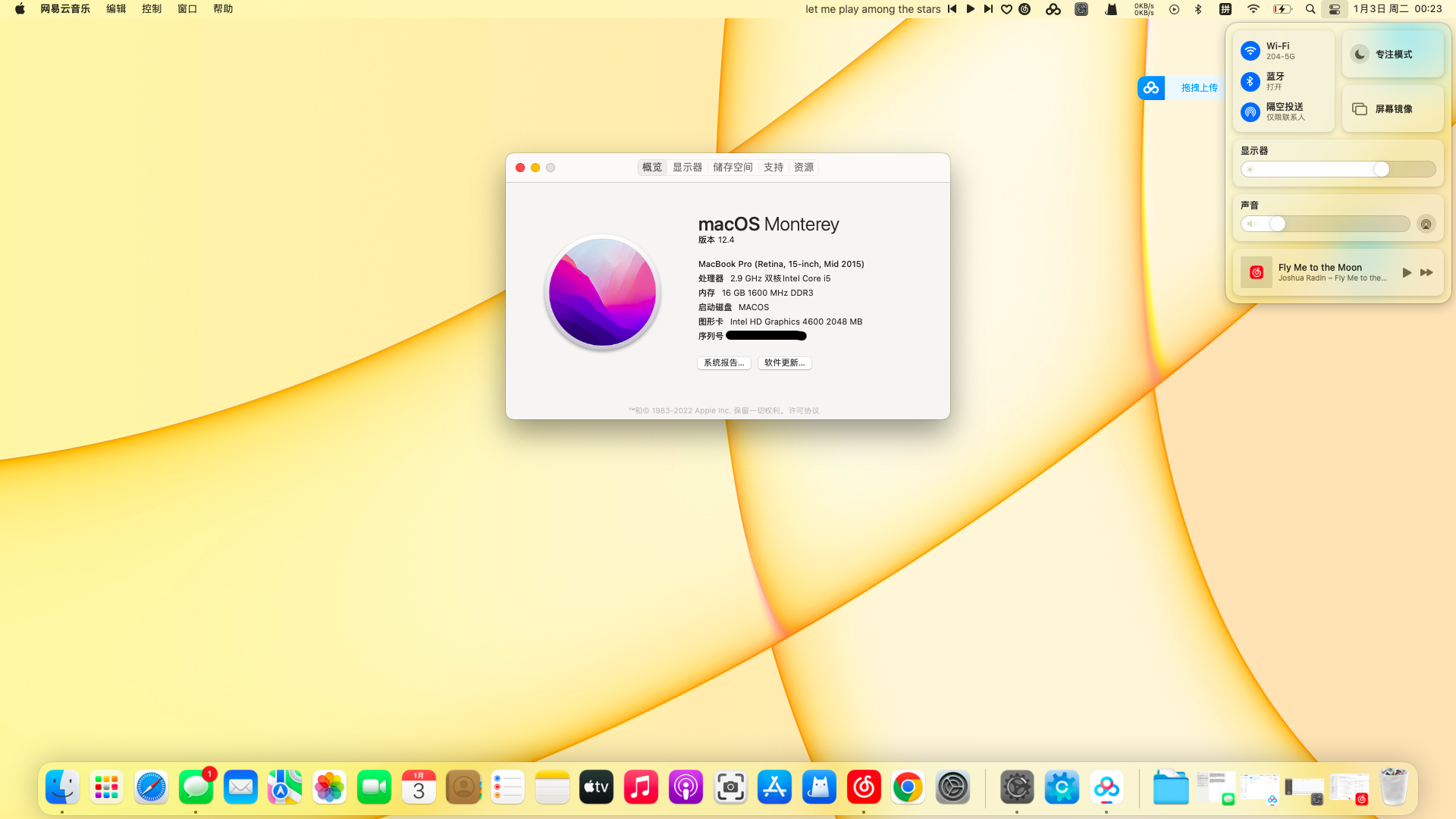Select the Pinyin input icon in menu bar

pos(1225,9)
